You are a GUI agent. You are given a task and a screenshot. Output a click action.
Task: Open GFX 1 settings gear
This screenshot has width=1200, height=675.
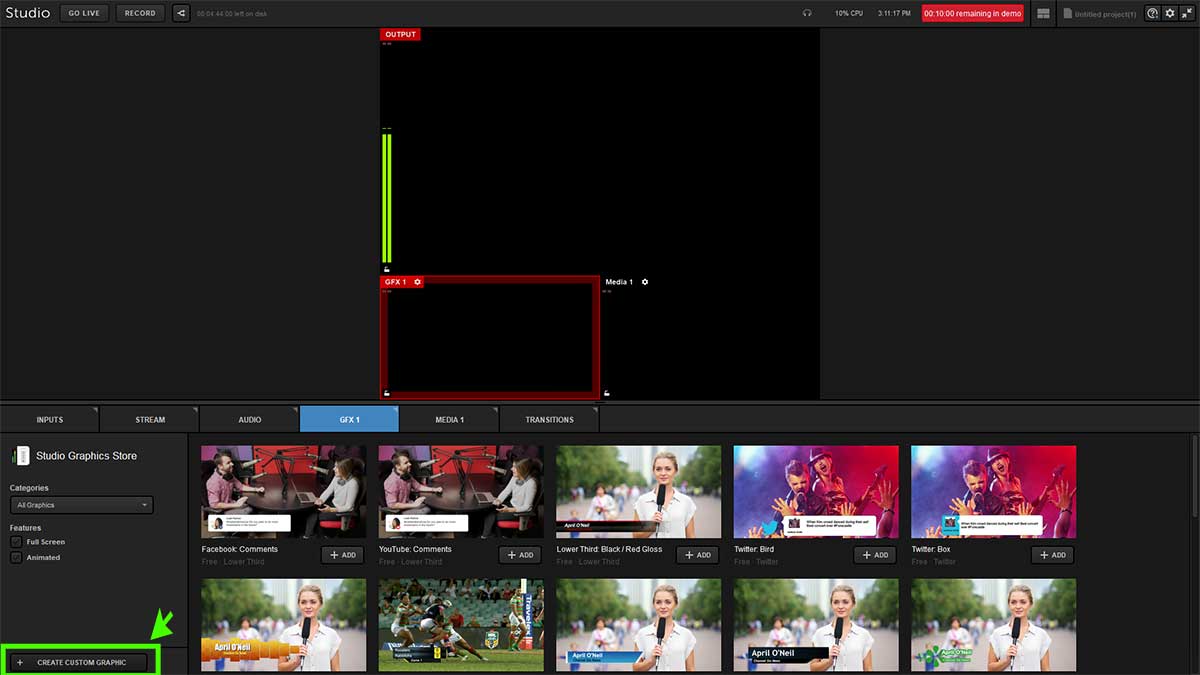[418, 282]
